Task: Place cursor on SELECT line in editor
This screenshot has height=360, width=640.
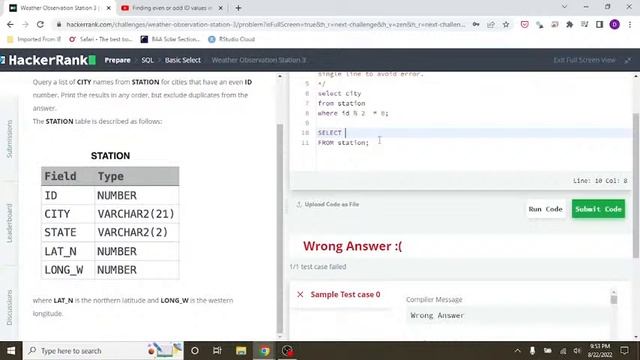Action: [473, 133]
